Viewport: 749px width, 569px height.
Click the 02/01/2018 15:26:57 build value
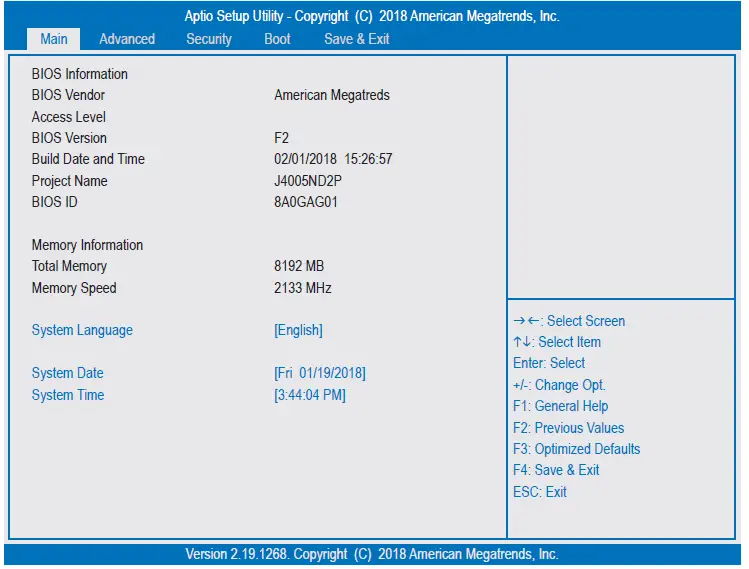click(x=333, y=159)
